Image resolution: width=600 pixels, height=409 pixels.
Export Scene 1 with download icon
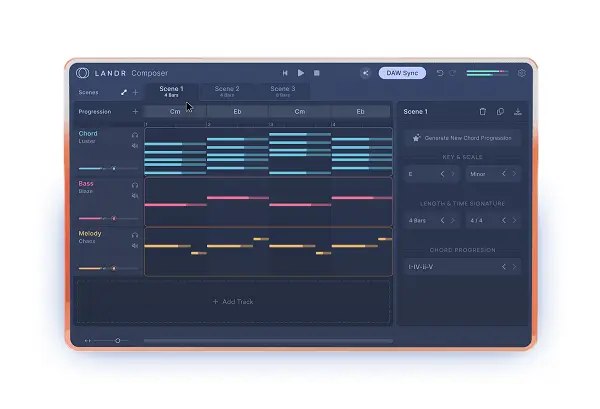(518, 112)
